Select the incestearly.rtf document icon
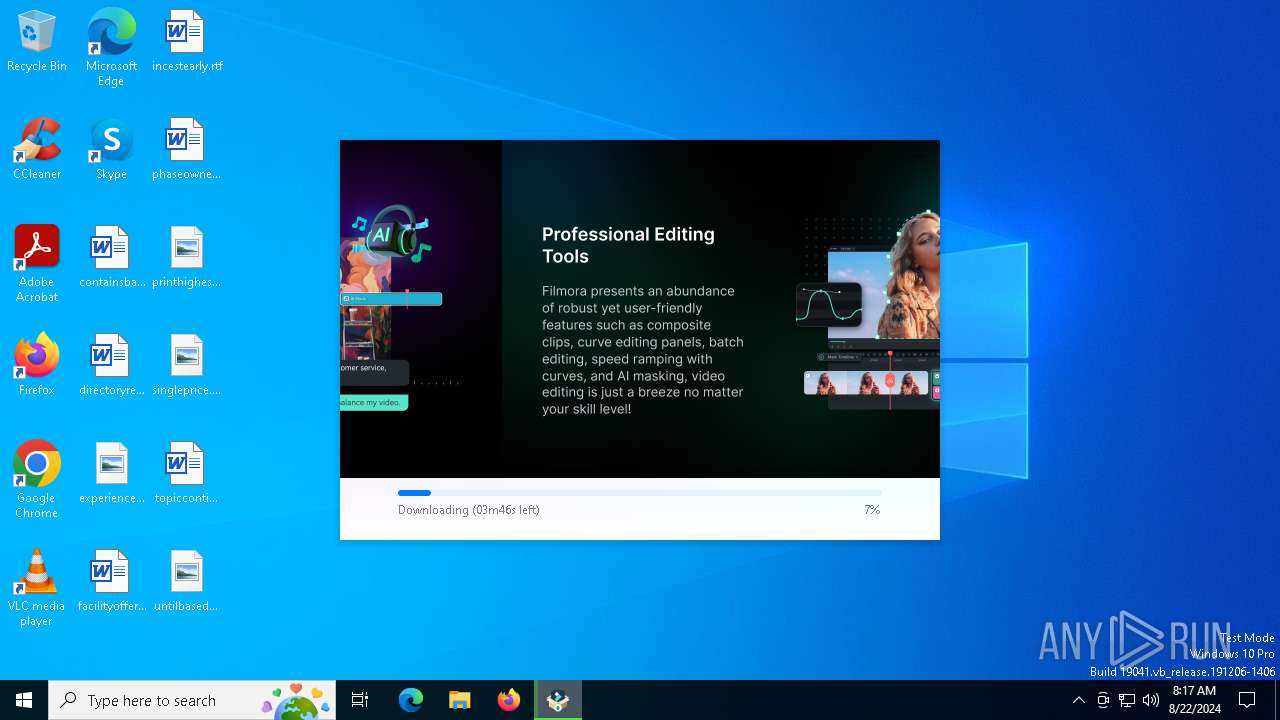 click(187, 42)
